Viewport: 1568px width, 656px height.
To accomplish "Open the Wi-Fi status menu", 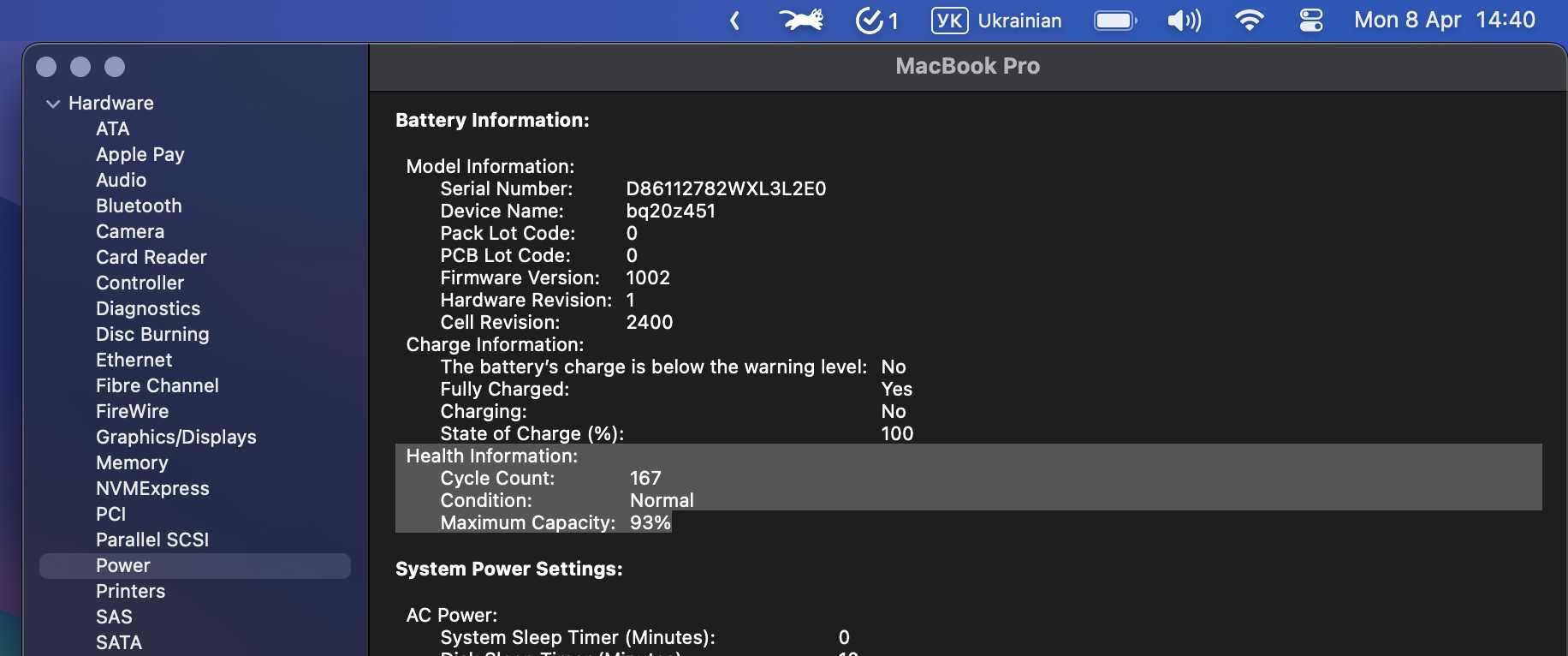I will pos(1250,20).
